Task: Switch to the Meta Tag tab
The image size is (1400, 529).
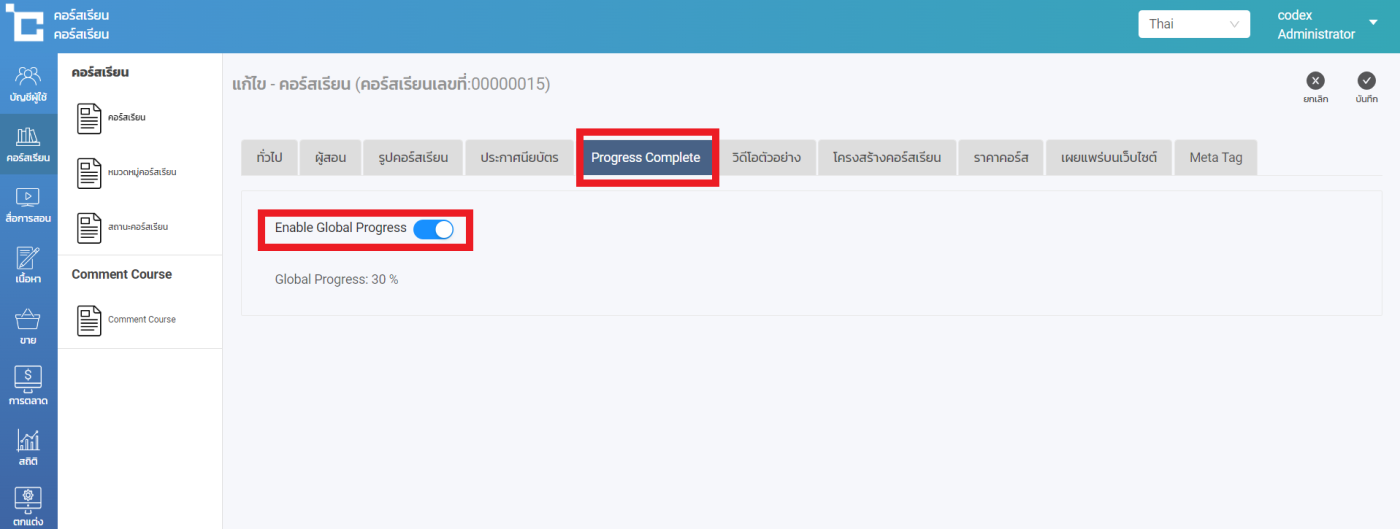Action: pyautogui.click(x=1215, y=158)
